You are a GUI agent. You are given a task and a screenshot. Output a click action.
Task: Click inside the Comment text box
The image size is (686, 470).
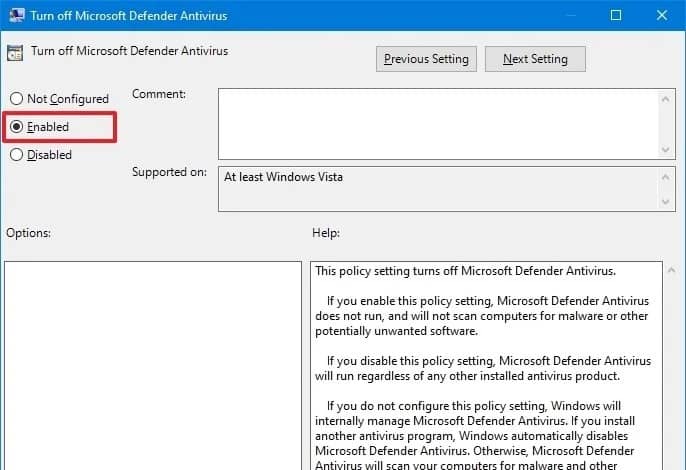[x=438, y=124]
